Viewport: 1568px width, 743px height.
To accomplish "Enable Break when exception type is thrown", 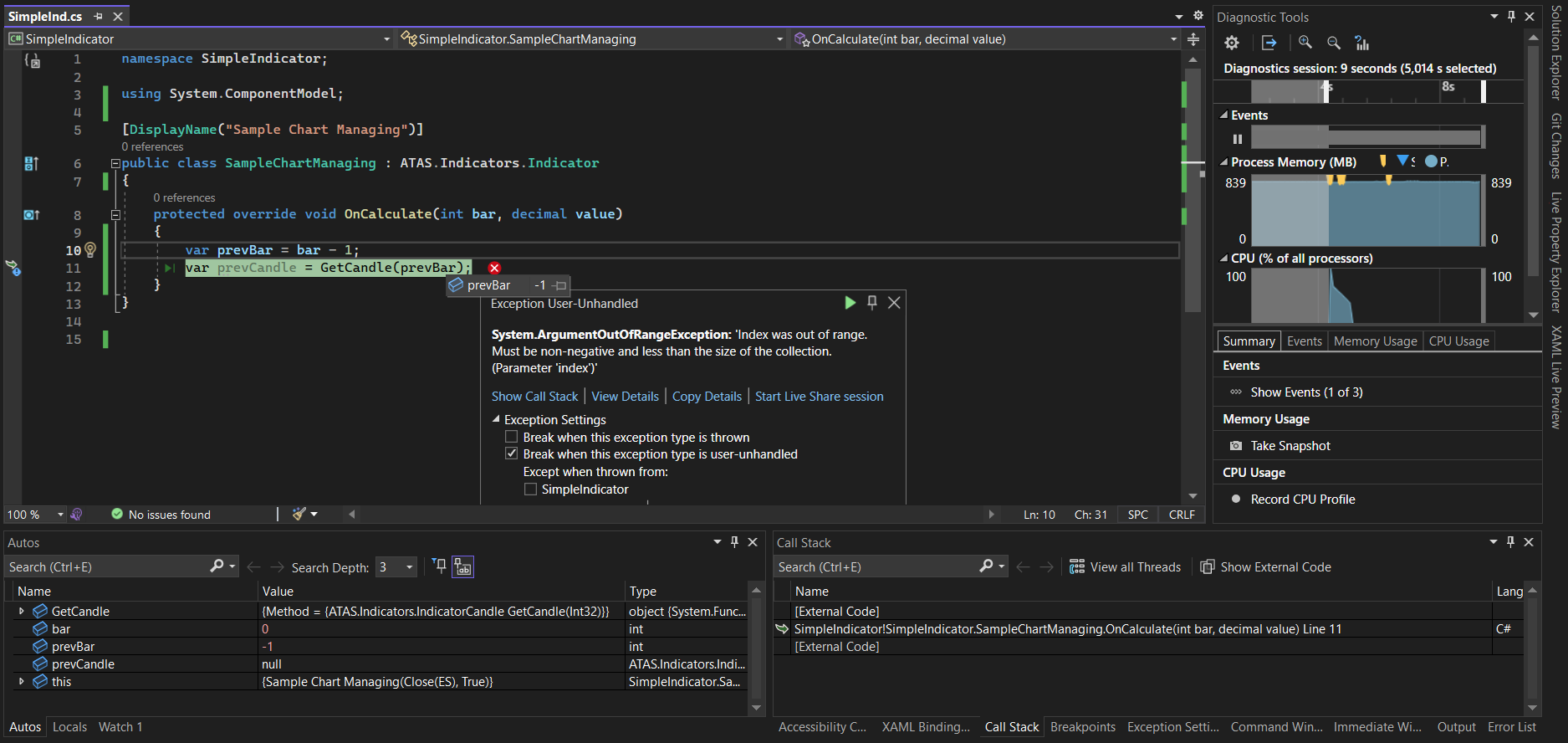I will coord(512,437).
